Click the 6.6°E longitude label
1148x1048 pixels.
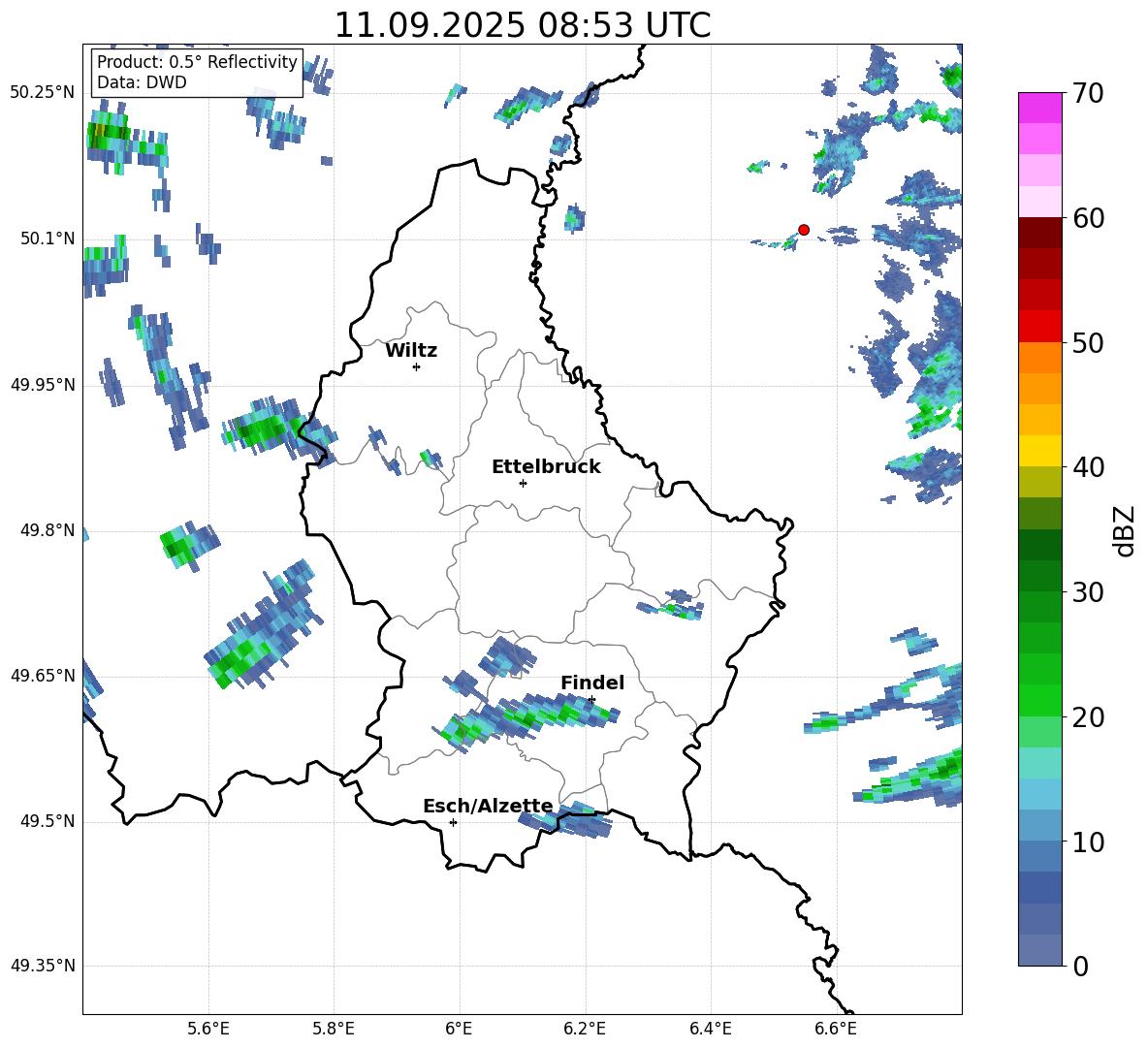tap(836, 1029)
